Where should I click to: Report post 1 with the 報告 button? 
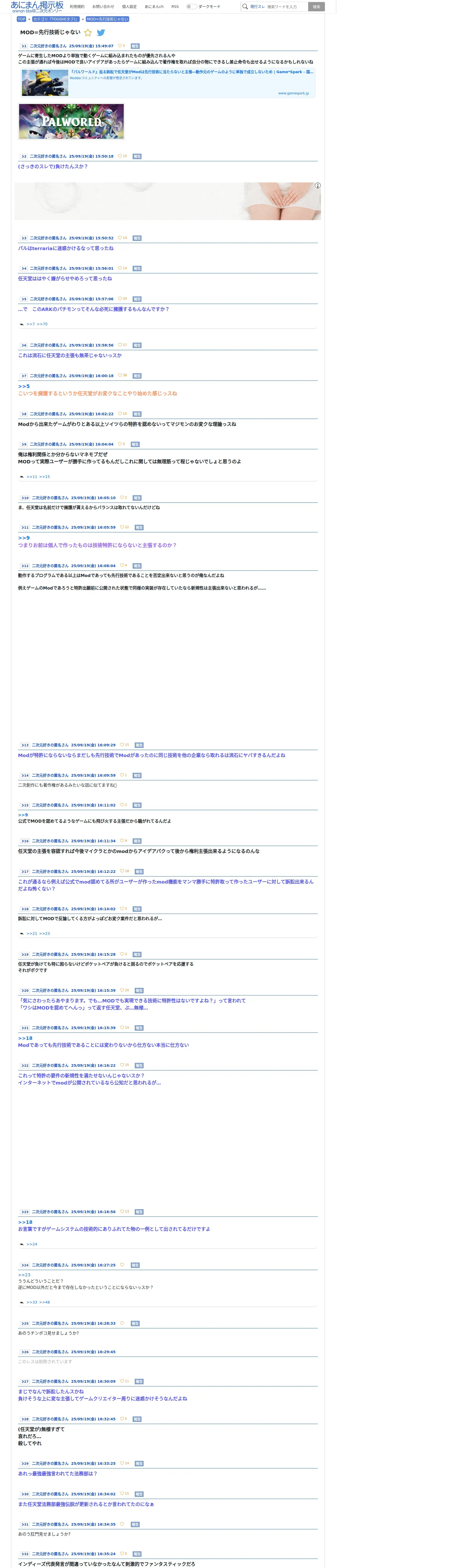[135, 46]
